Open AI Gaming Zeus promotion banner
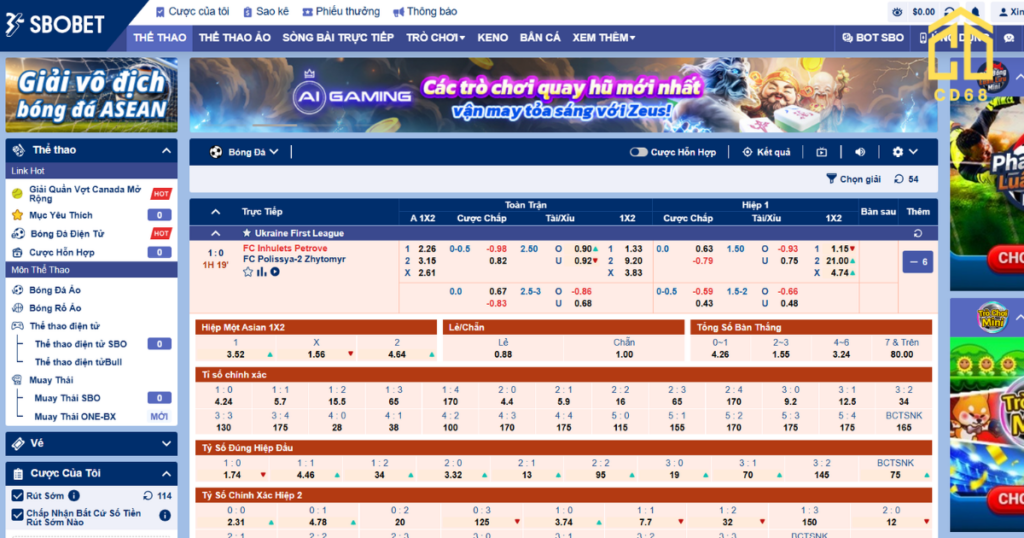Image resolution: width=1024 pixels, height=538 pixels. 564,95
